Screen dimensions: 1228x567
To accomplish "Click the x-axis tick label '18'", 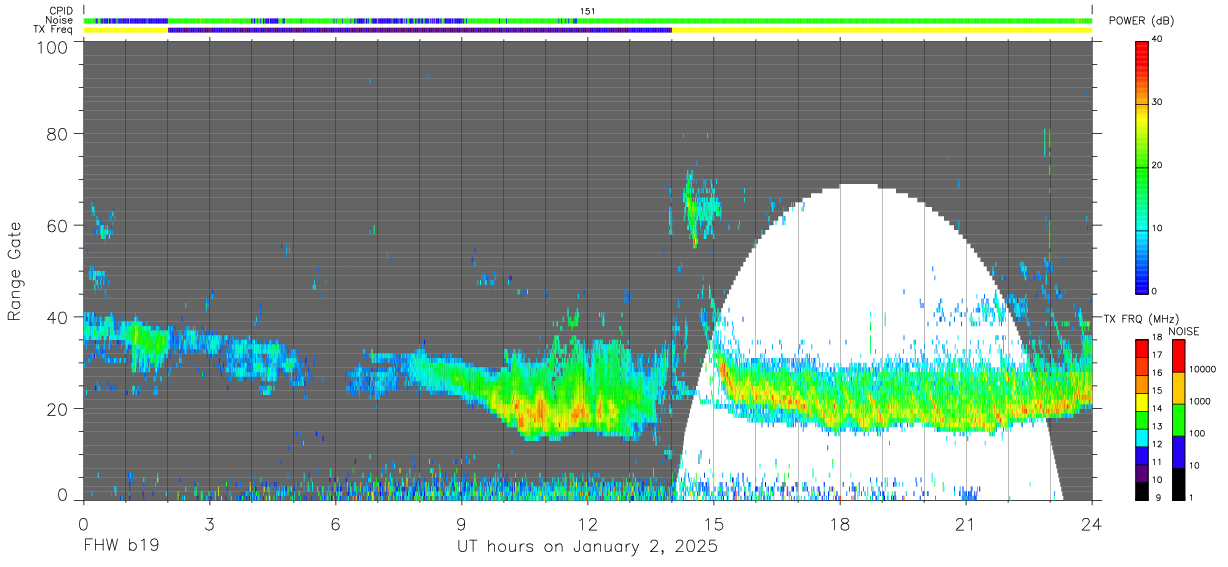I will click(x=839, y=524).
